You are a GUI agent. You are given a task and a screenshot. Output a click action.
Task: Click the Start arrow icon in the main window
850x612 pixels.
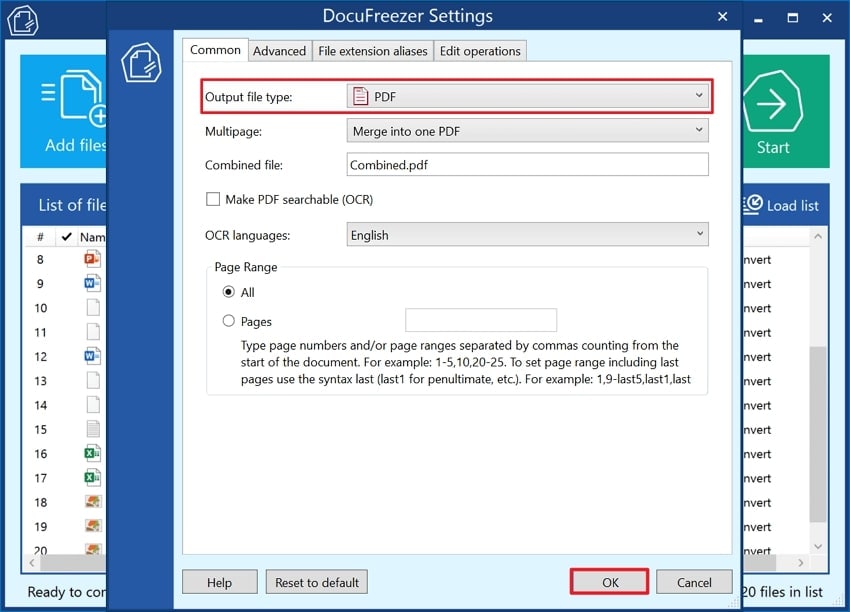(772, 102)
